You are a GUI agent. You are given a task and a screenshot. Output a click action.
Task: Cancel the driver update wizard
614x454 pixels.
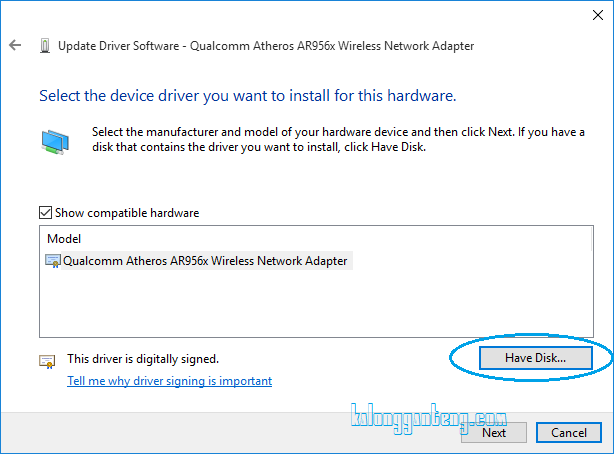click(569, 432)
